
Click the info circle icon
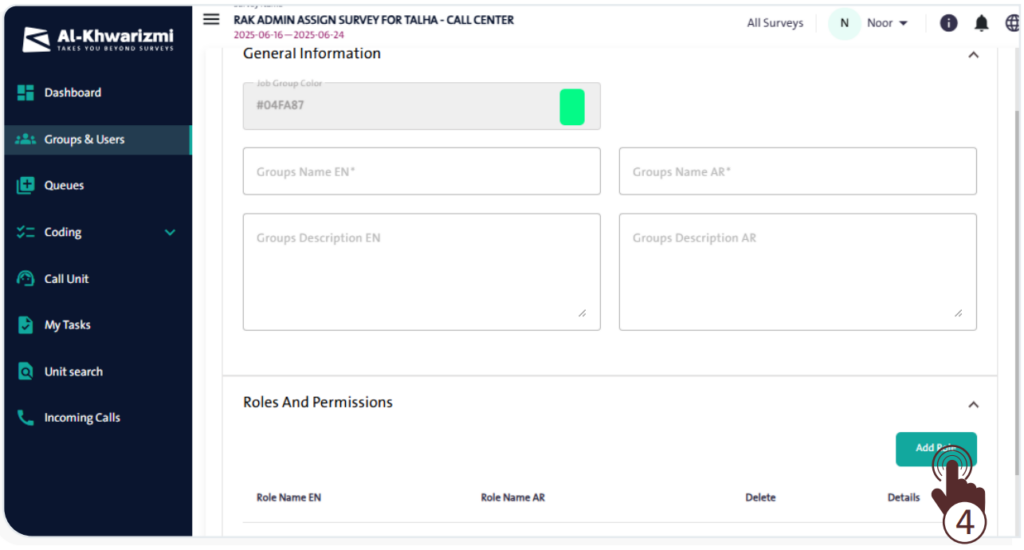tap(948, 23)
